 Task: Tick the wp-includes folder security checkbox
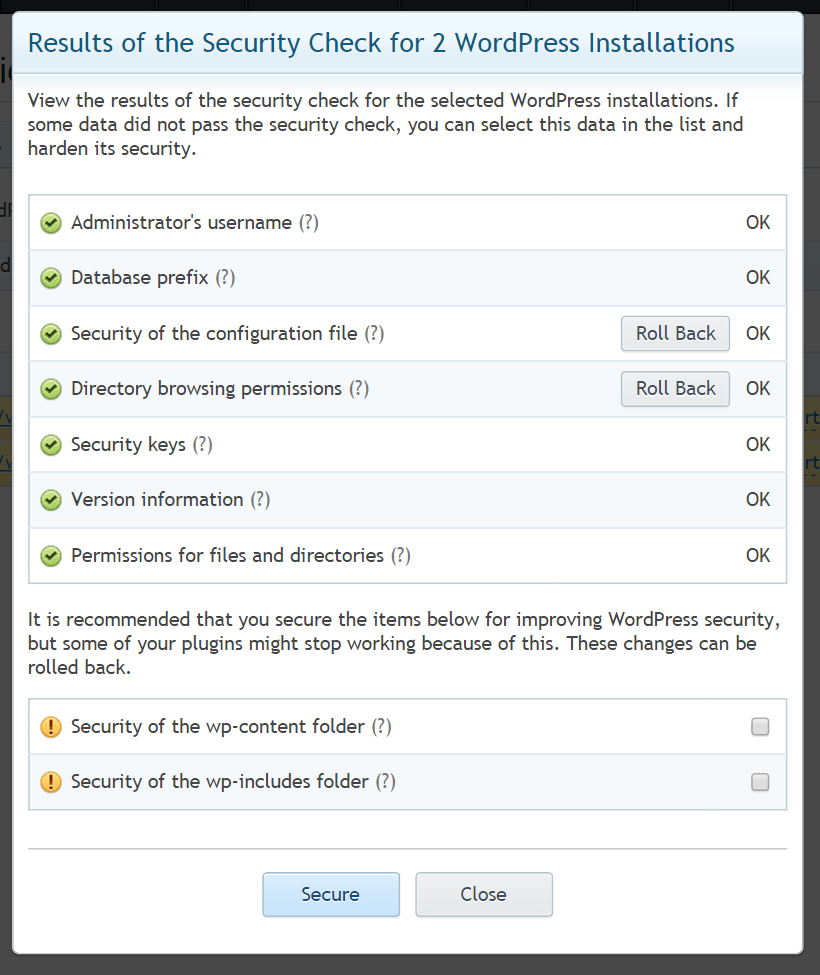pos(760,782)
